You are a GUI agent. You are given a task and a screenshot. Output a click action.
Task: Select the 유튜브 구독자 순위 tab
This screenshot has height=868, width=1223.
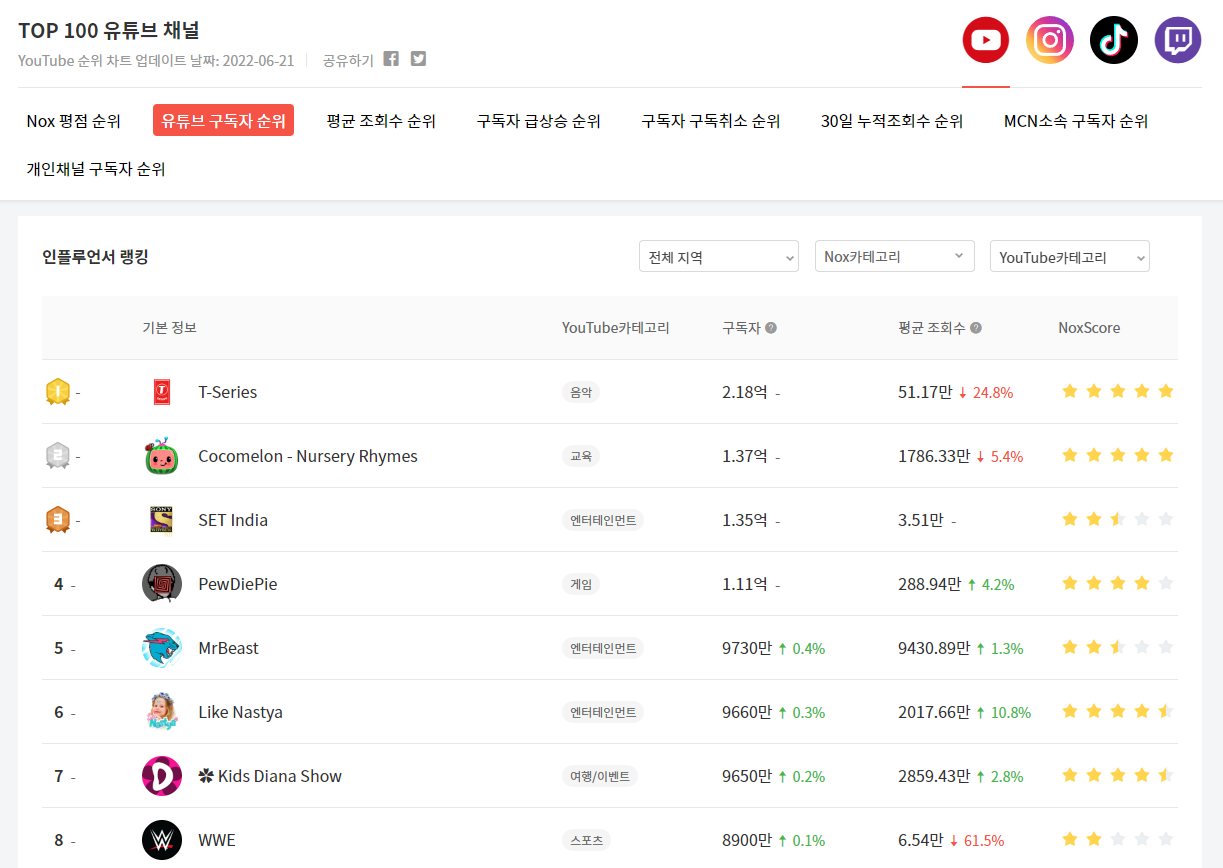223,121
